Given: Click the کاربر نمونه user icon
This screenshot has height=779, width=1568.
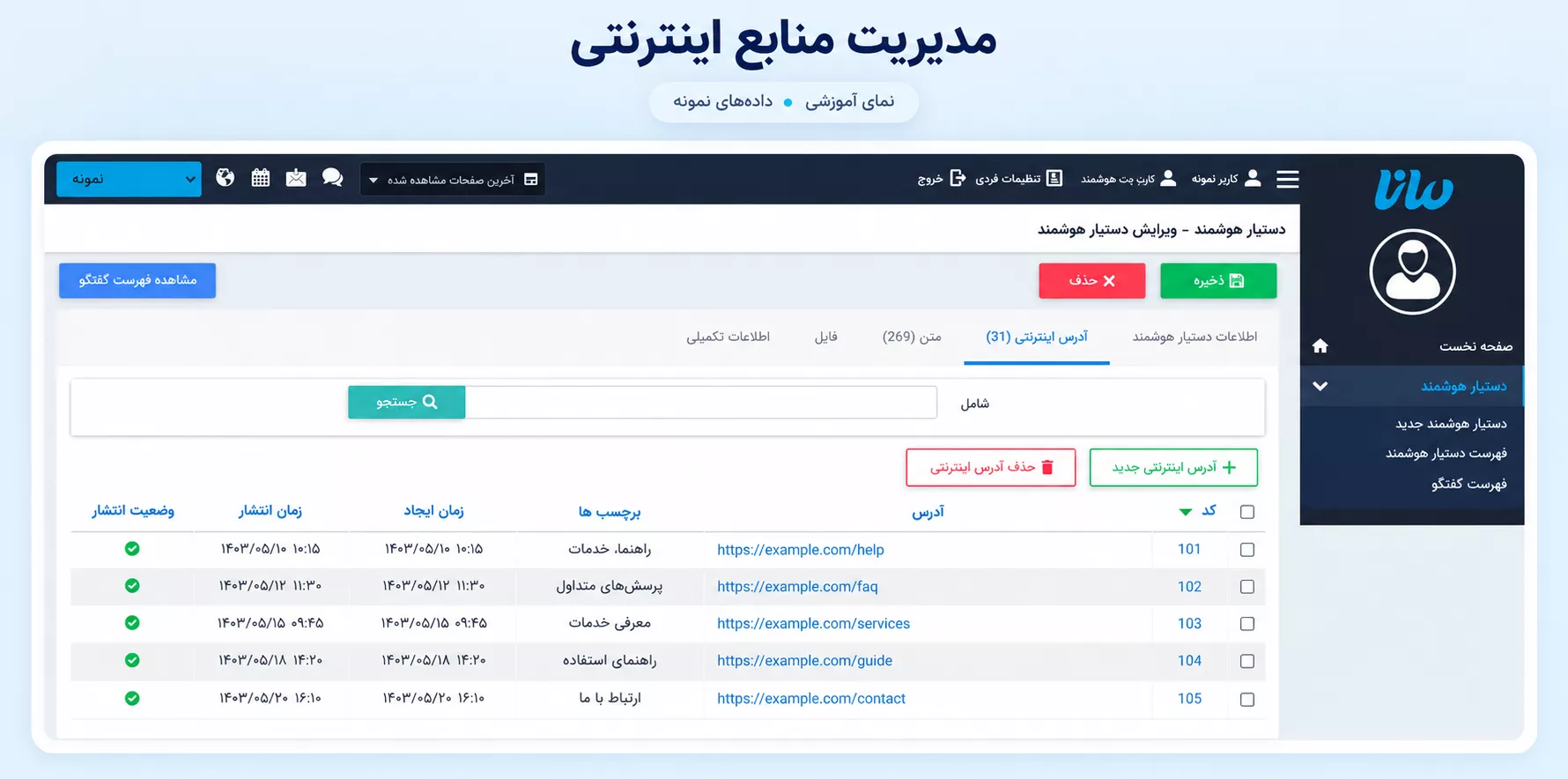Looking at the screenshot, I should (1253, 178).
